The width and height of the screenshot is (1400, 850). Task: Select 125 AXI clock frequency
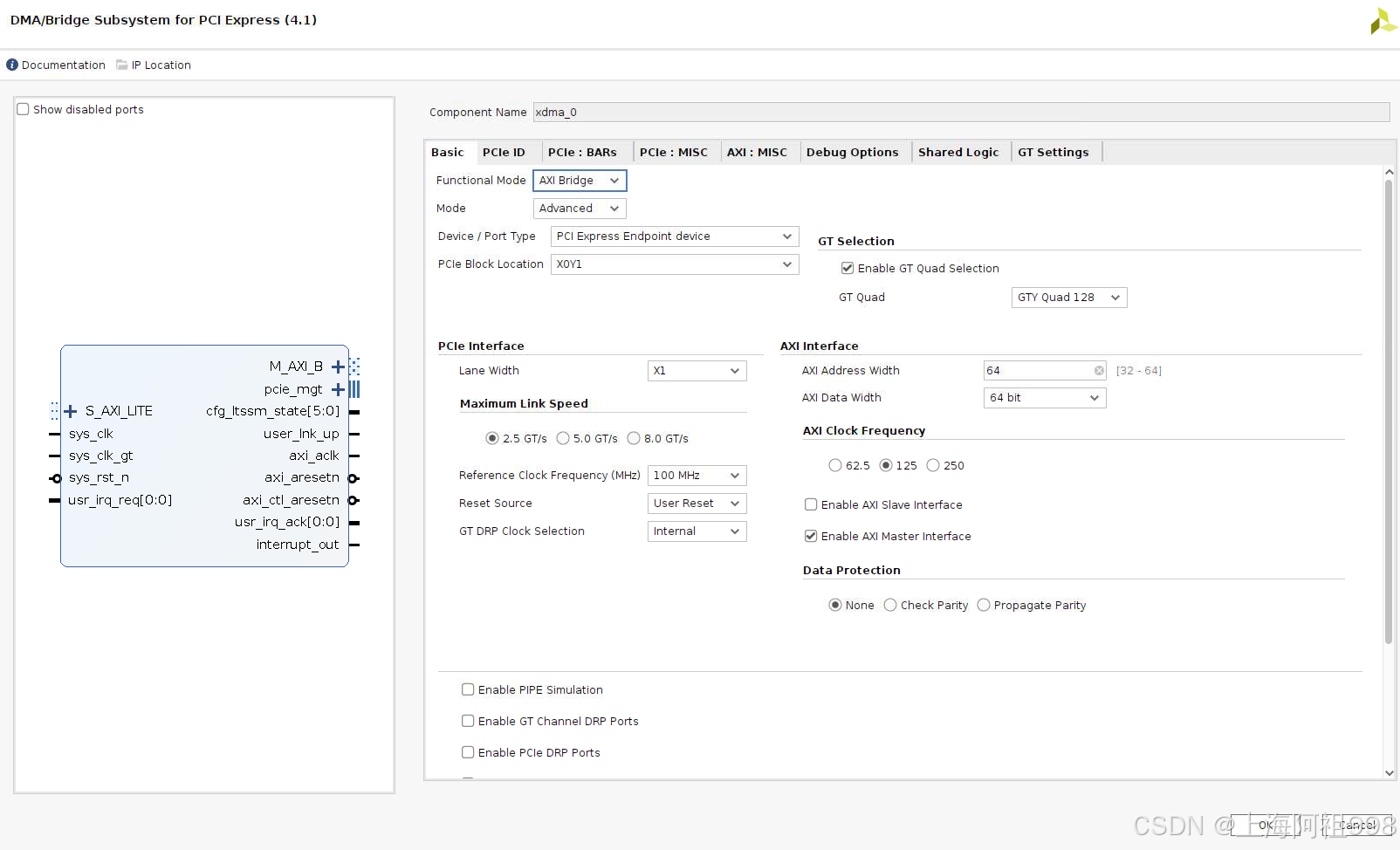point(886,466)
